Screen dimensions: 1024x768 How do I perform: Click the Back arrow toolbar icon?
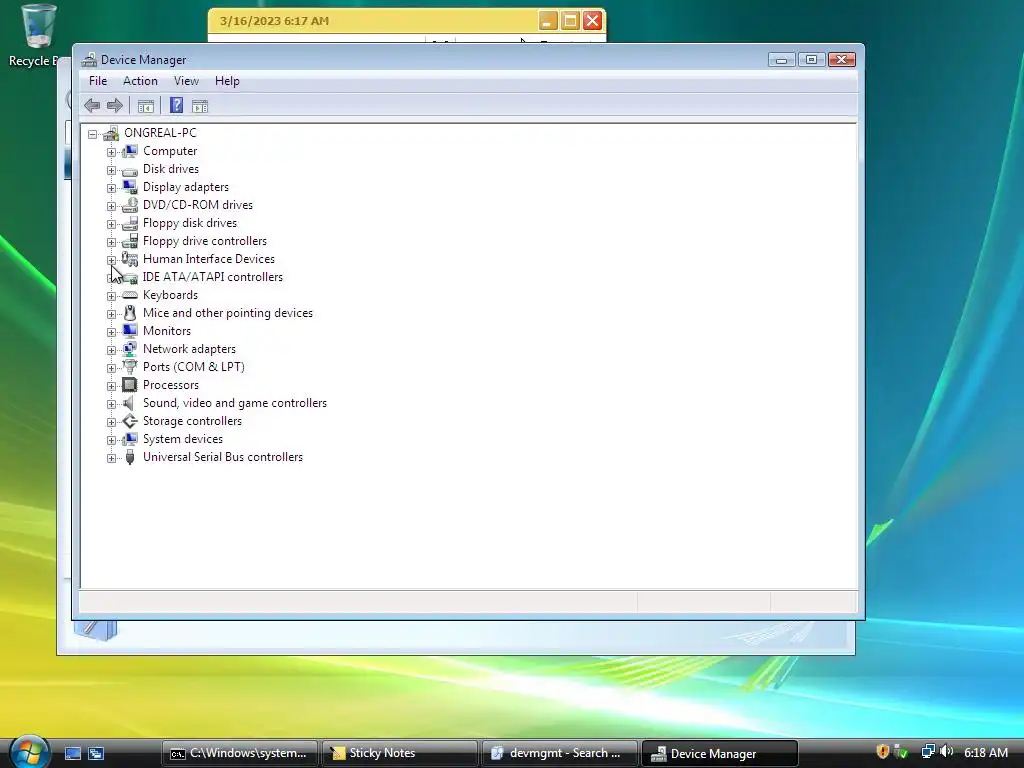[92, 105]
